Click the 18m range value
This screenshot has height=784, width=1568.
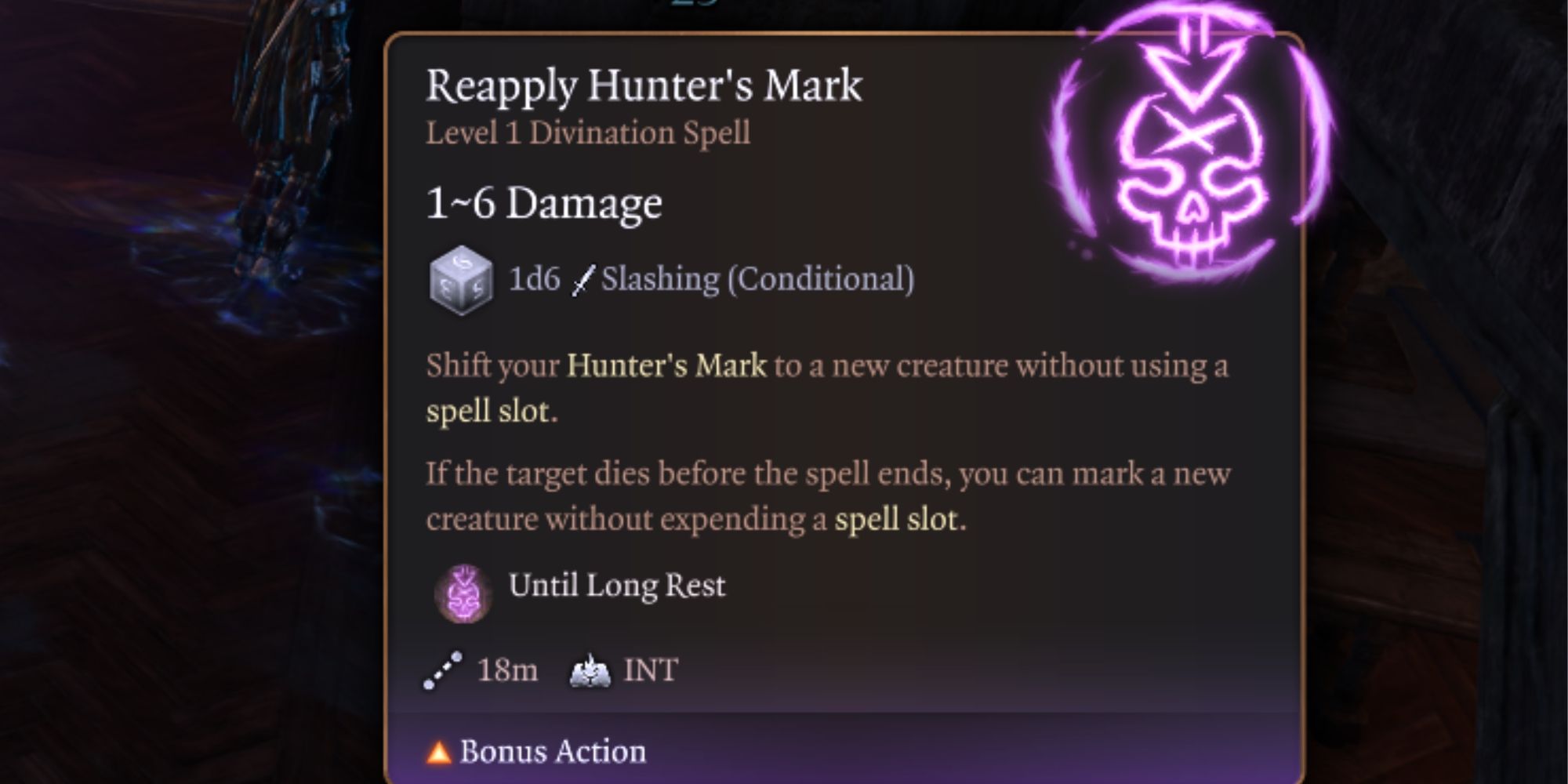click(x=507, y=670)
